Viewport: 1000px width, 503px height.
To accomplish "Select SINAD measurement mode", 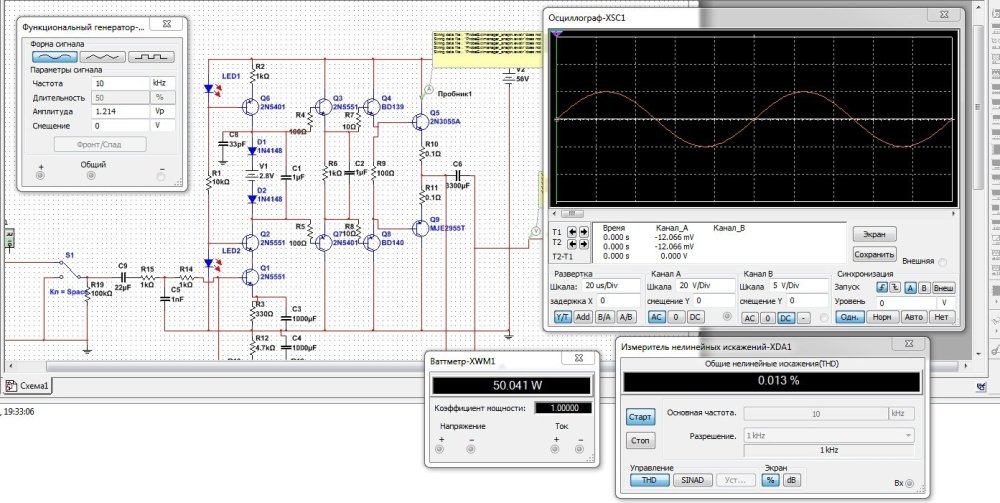I will click(x=691, y=480).
